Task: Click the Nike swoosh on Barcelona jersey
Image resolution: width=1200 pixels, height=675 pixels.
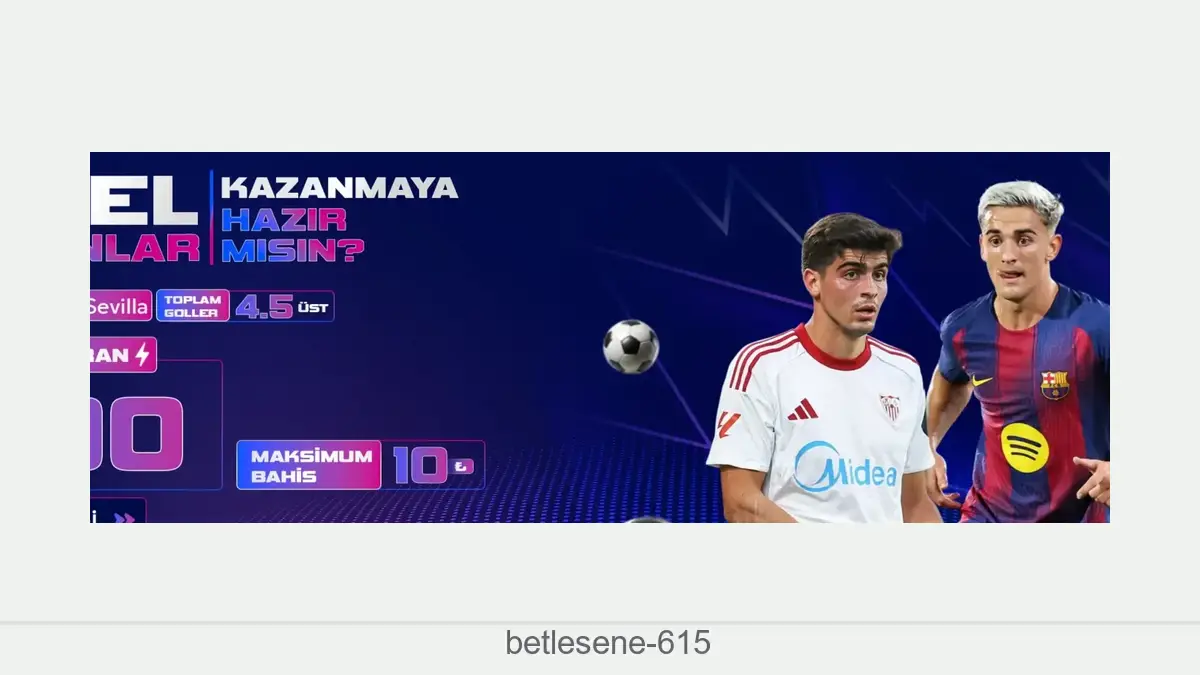Action: click(x=982, y=380)
